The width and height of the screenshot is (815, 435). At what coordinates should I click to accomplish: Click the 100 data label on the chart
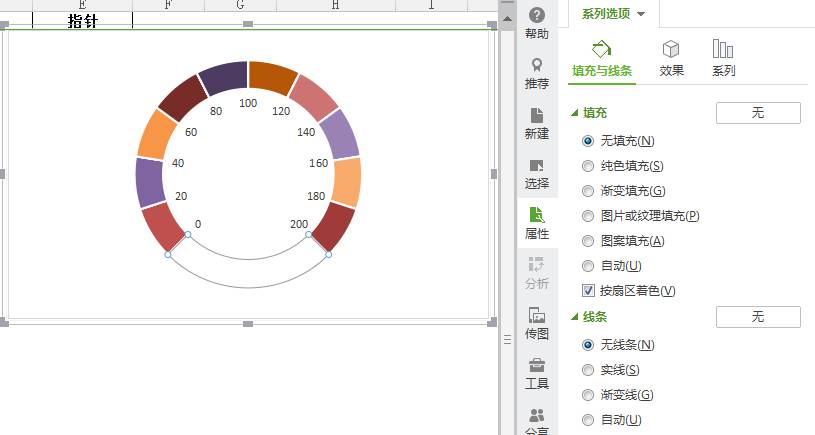click(x=248, y=103)
